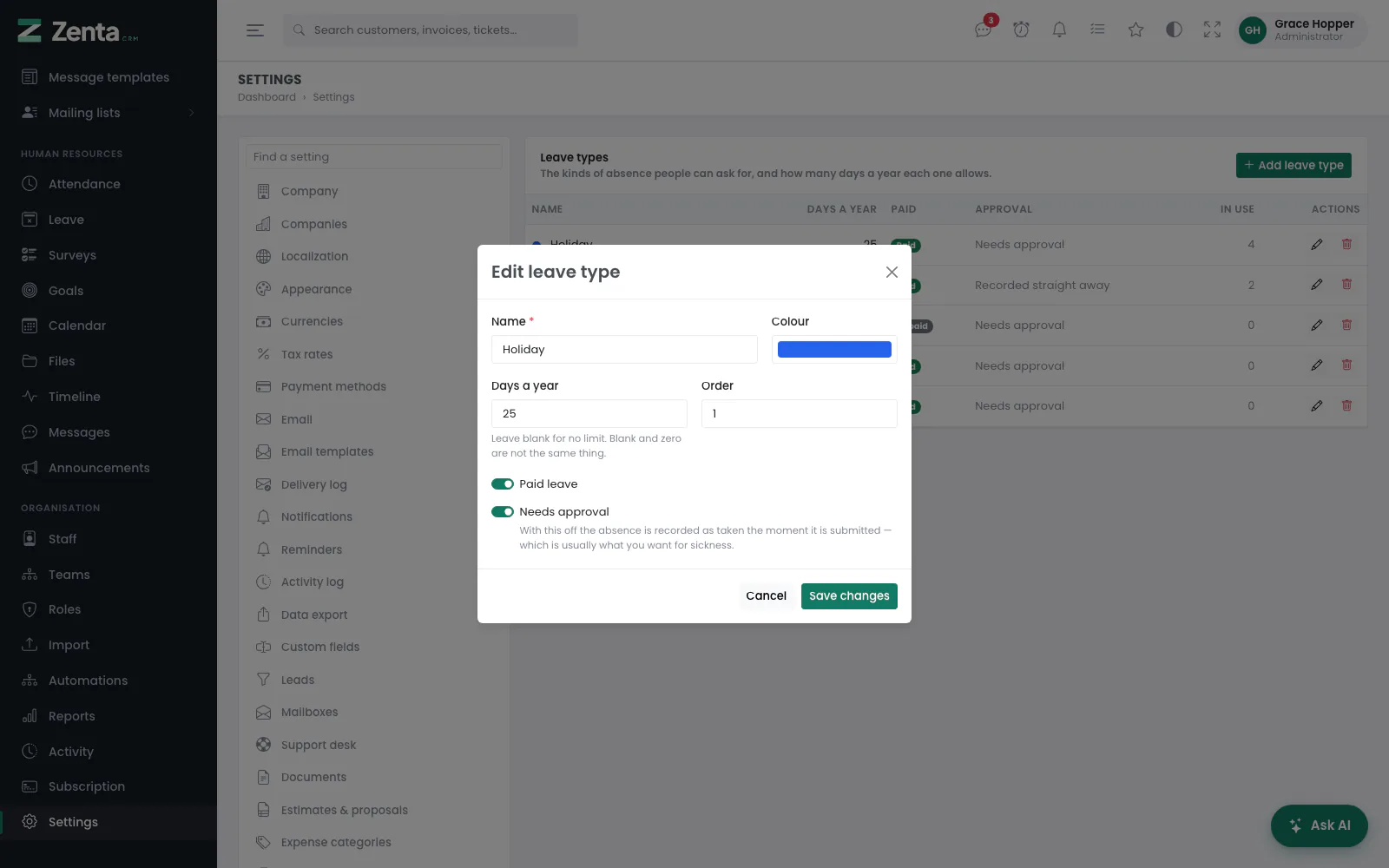Go to Reports in the sidebar
Screen dimensions: 1389x868
[109, 716]
